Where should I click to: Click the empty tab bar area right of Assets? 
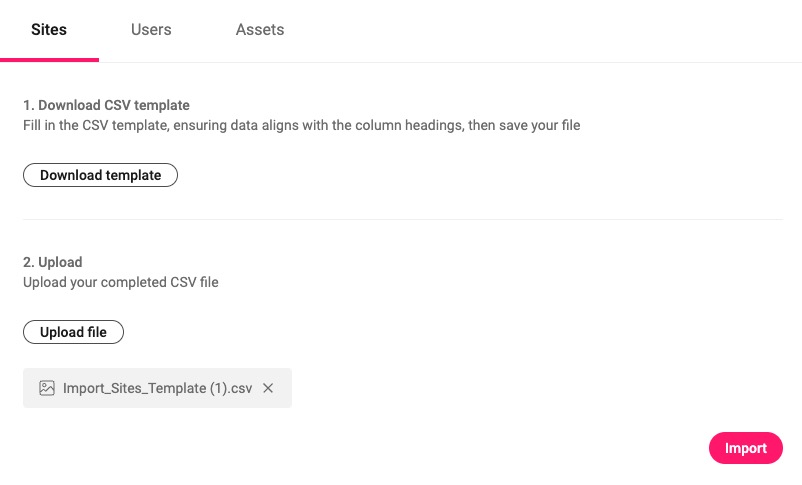pyautogui.click(x=542, y=30)
